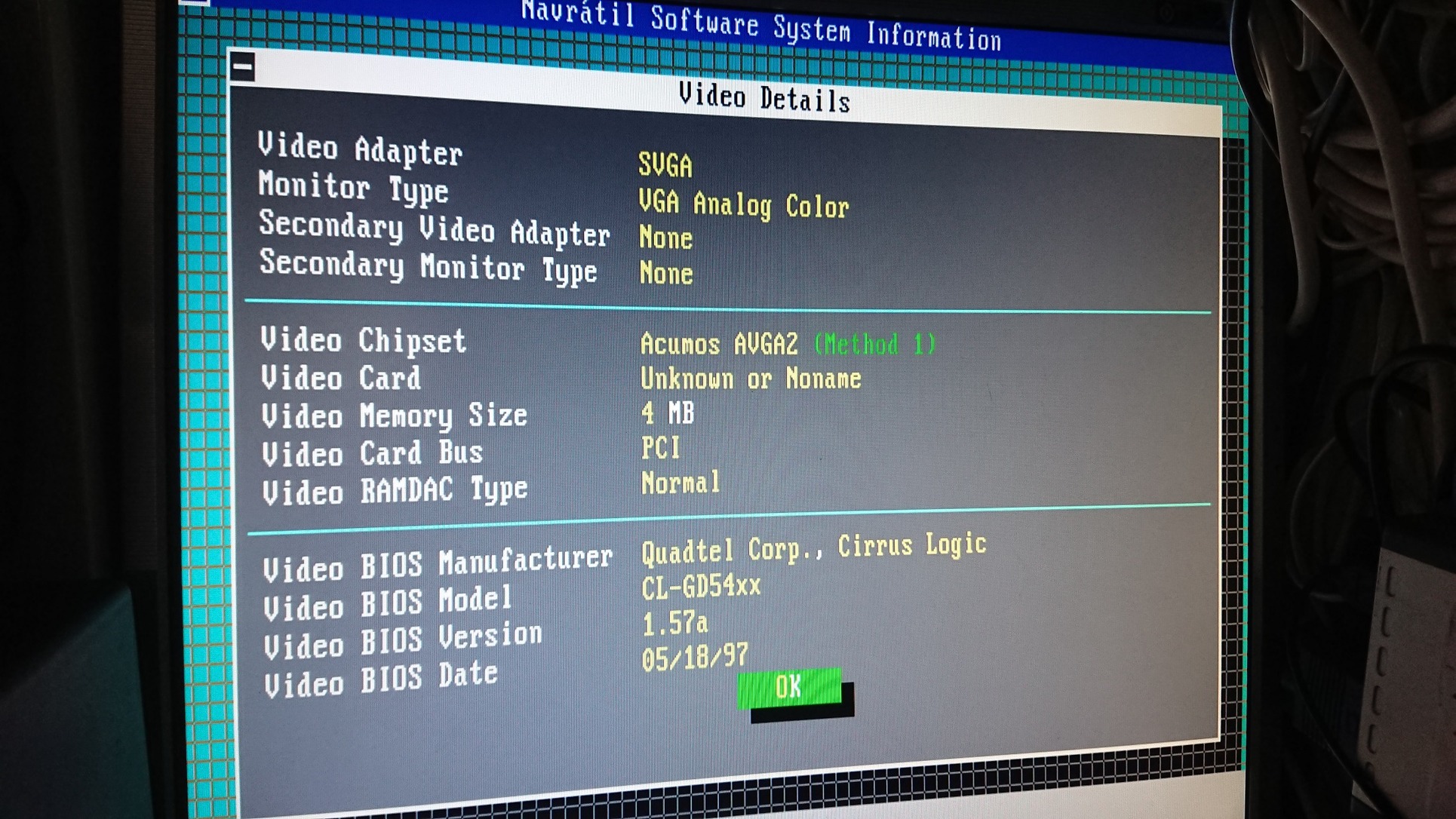This screenshot has width=1456, height=819.
Task: Click the Secondary Monitor Type None value
Action: [665, 273]
